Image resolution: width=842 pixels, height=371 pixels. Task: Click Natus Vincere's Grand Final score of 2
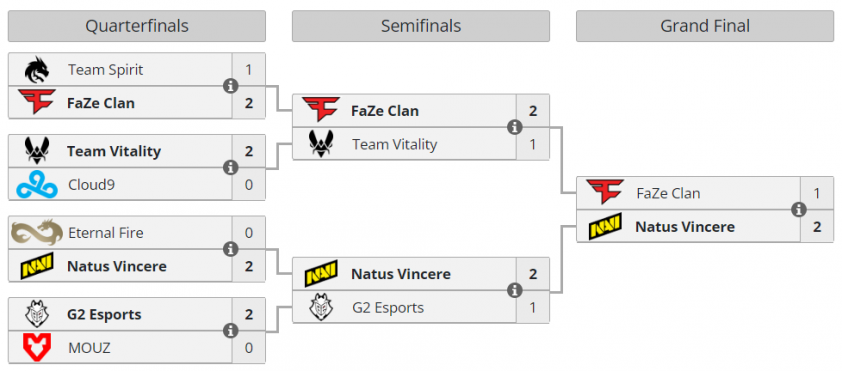tap(817, 227)
